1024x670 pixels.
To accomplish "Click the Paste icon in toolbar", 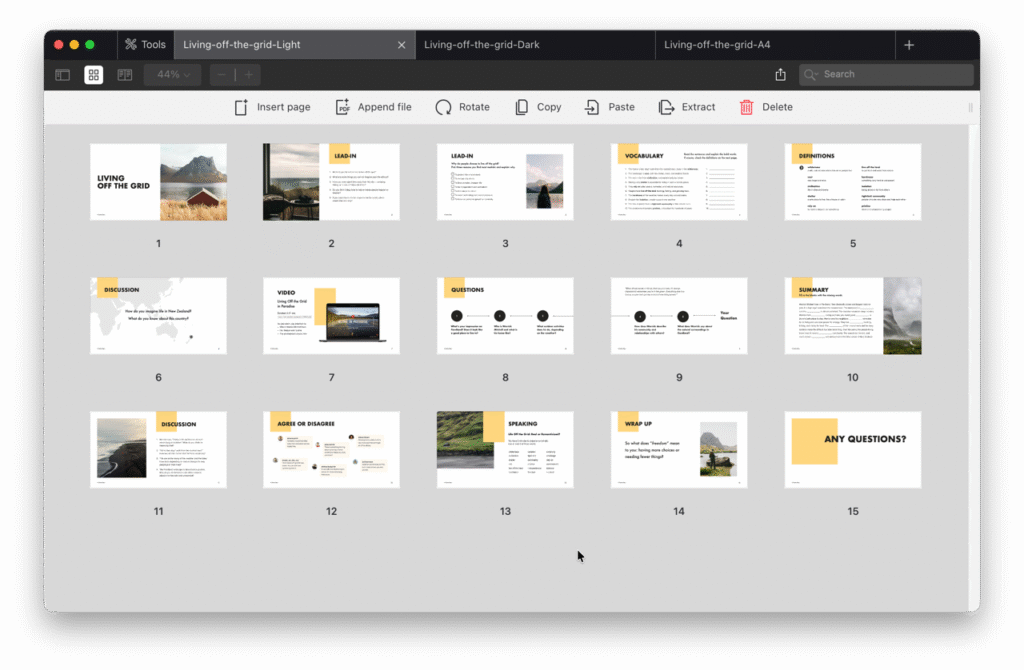I will click(x=592, y=107).
